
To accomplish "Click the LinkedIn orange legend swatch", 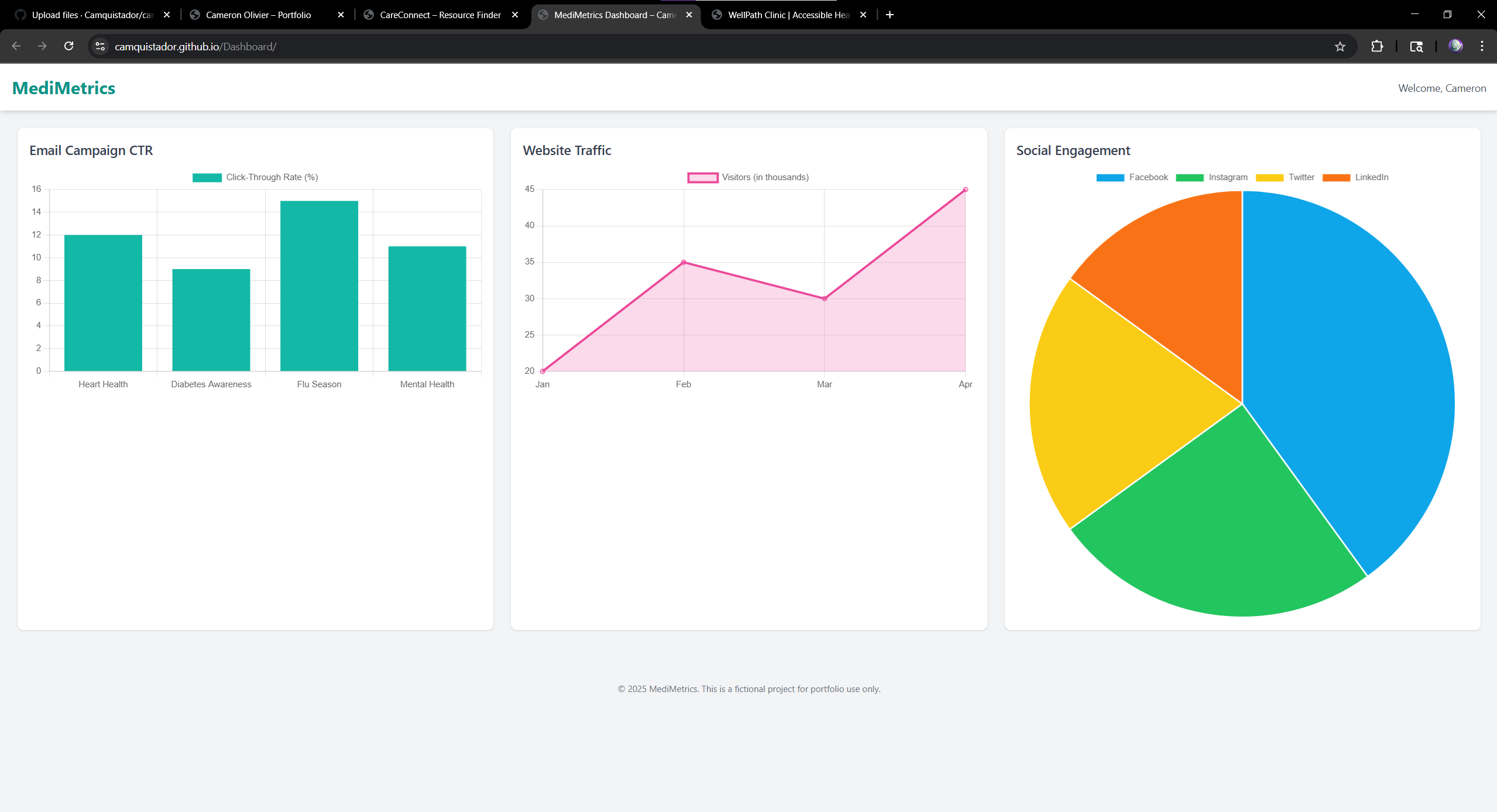I will tap(1335, 177).
